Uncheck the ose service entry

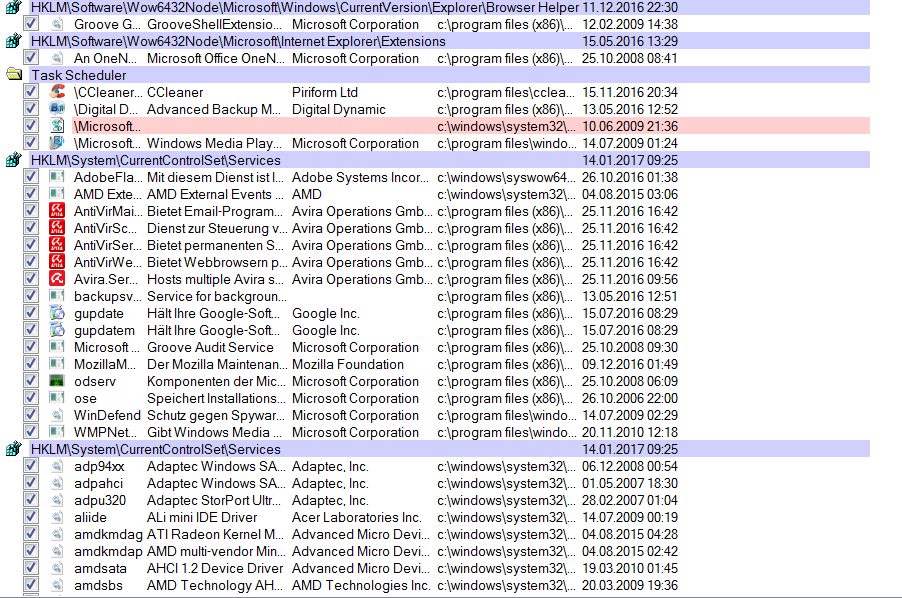tap(31, 398)
